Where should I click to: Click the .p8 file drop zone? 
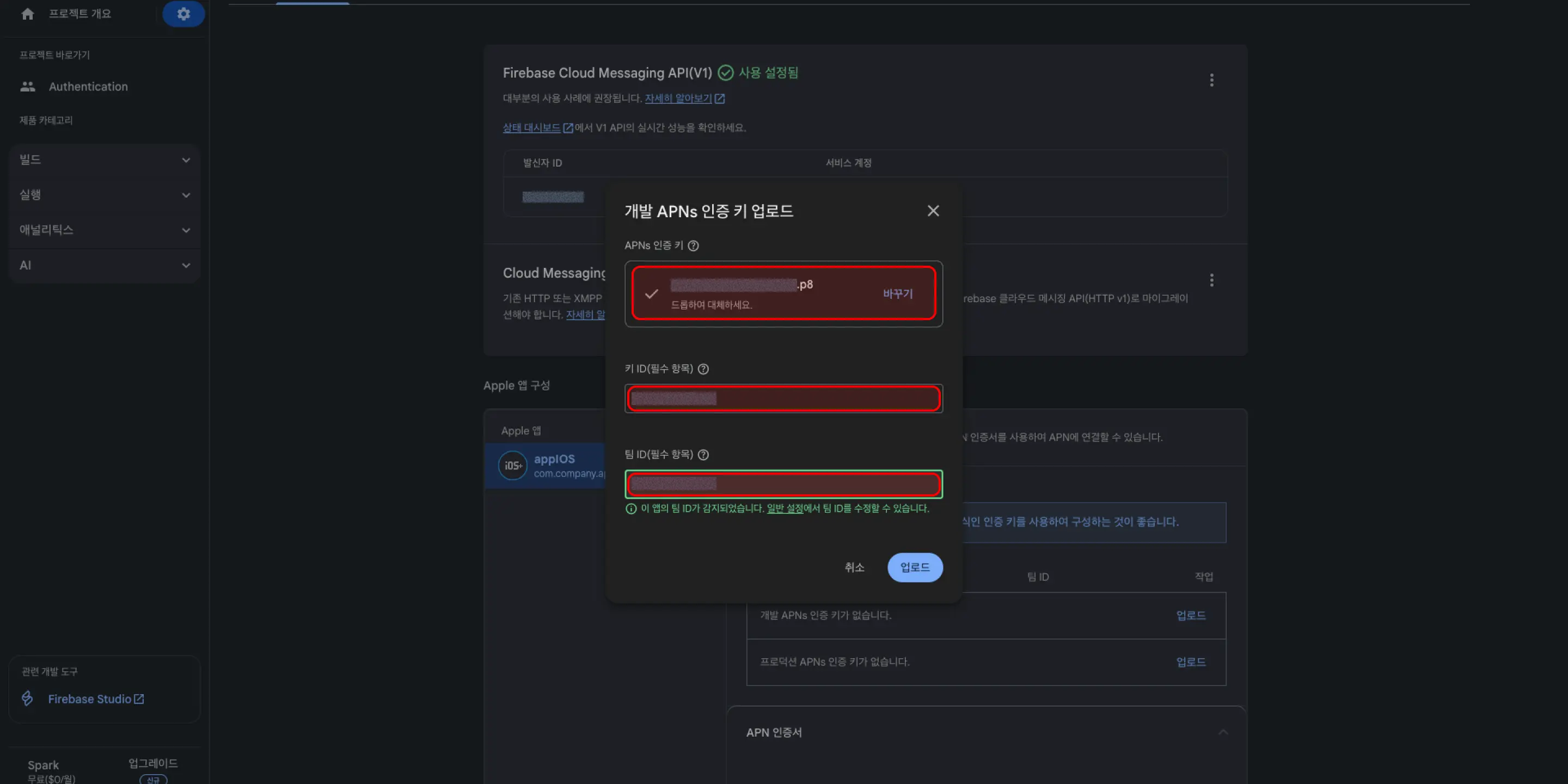783,293
